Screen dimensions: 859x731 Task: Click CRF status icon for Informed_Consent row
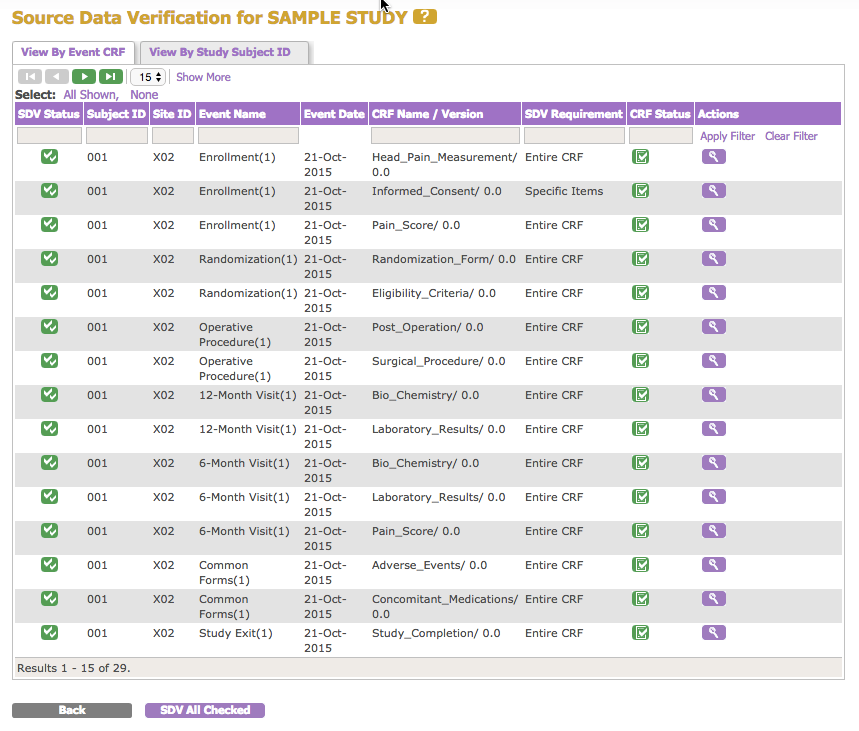click(641, 191)
